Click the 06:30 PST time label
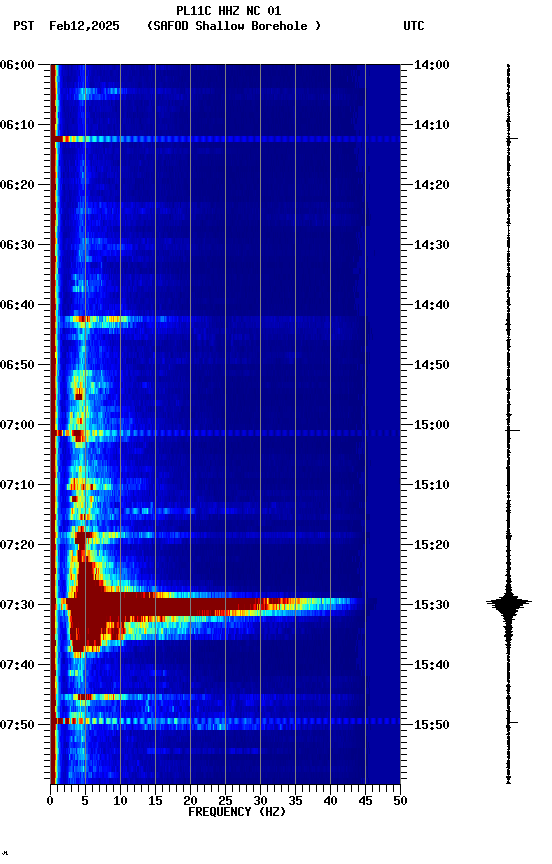552x864 pixels. pos(17,245)
